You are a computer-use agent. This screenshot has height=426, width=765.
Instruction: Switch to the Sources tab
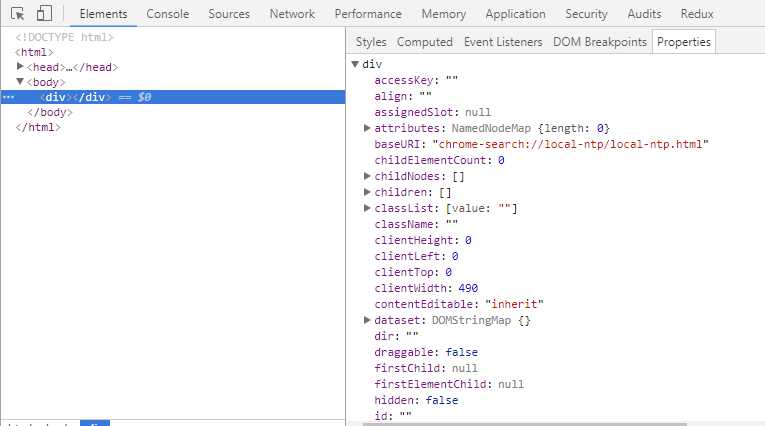pos(229,14)
